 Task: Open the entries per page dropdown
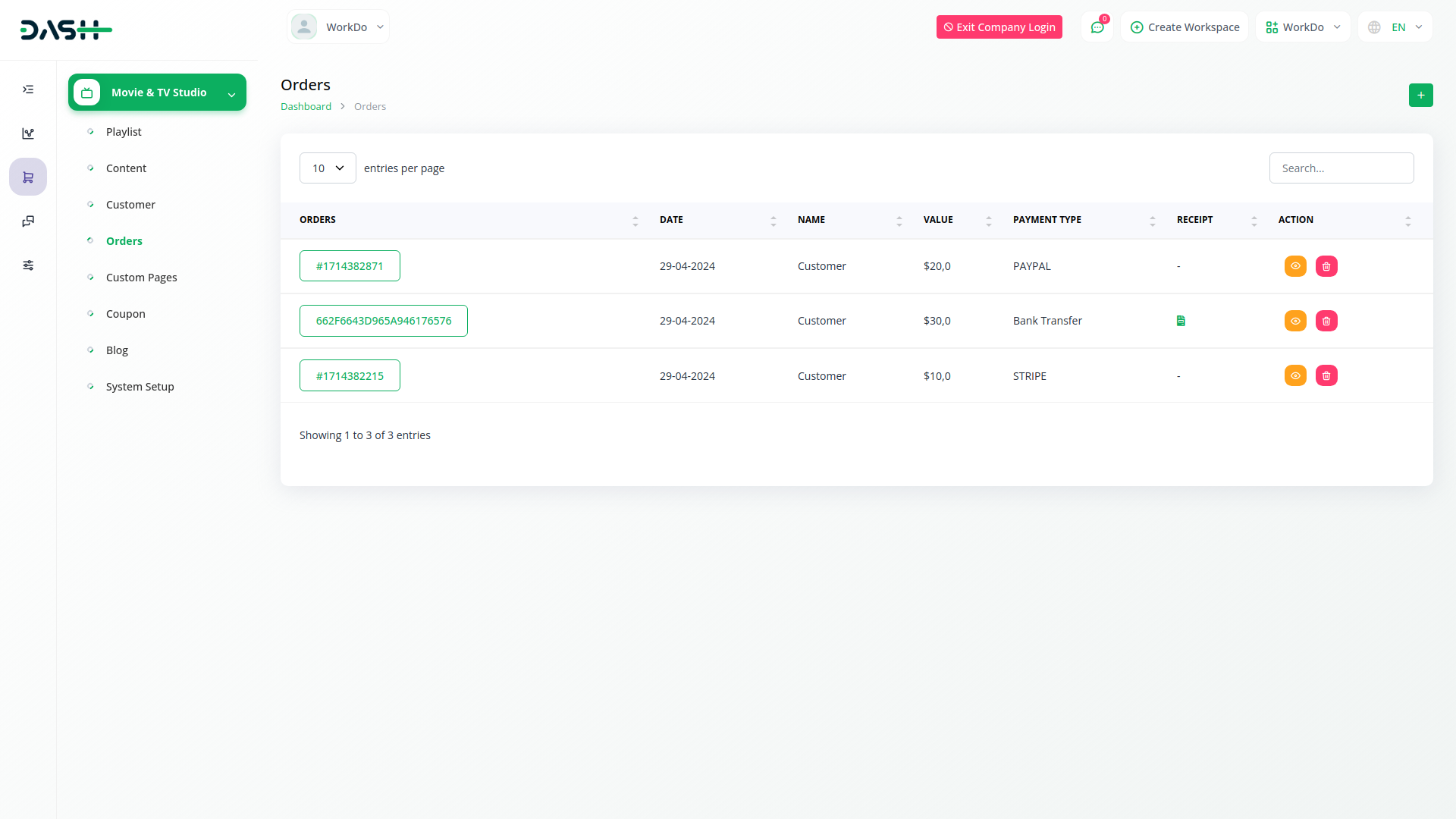click(x=328, y=168)
